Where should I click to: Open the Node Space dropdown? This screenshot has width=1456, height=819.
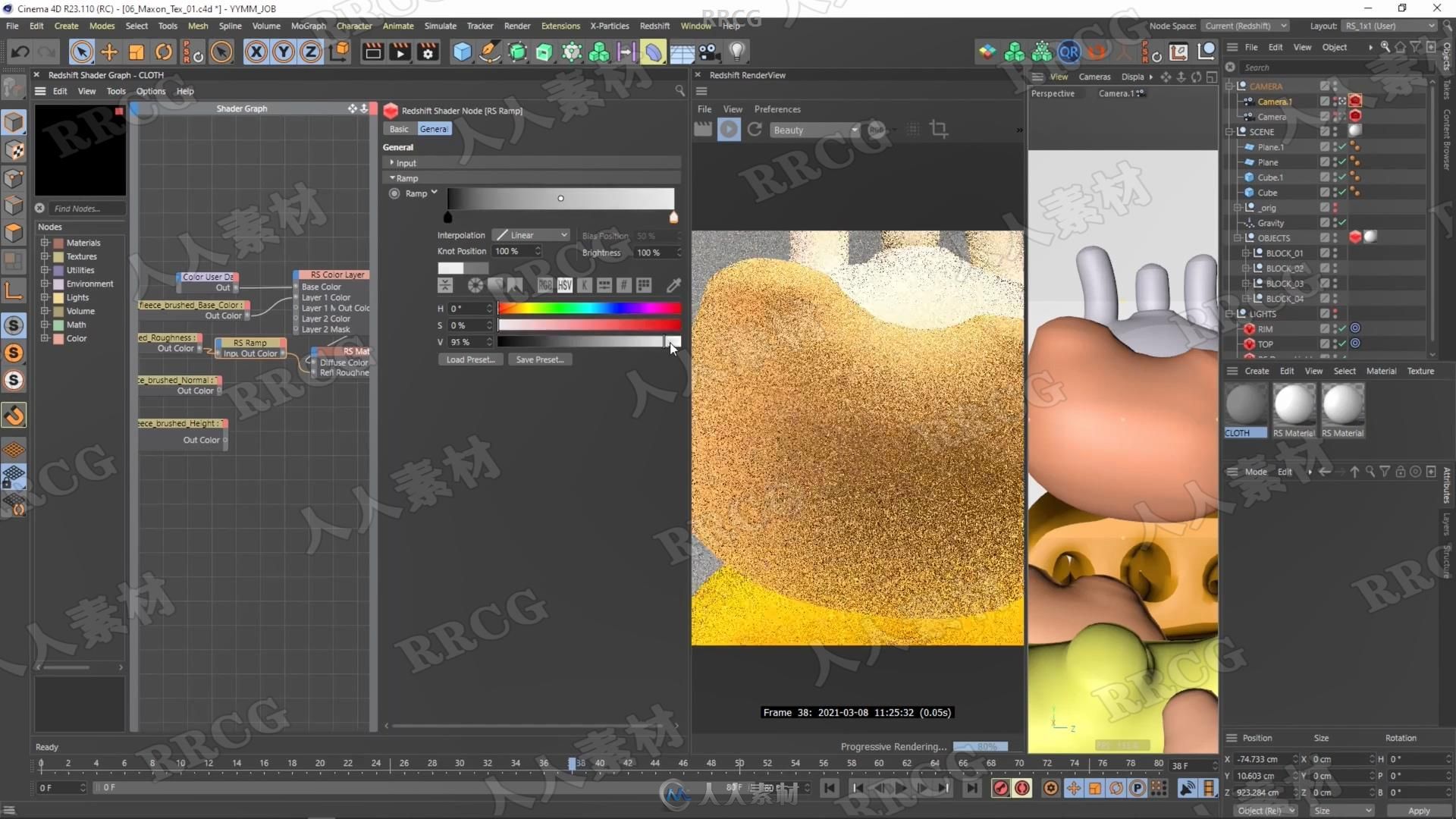point(1245,26)
